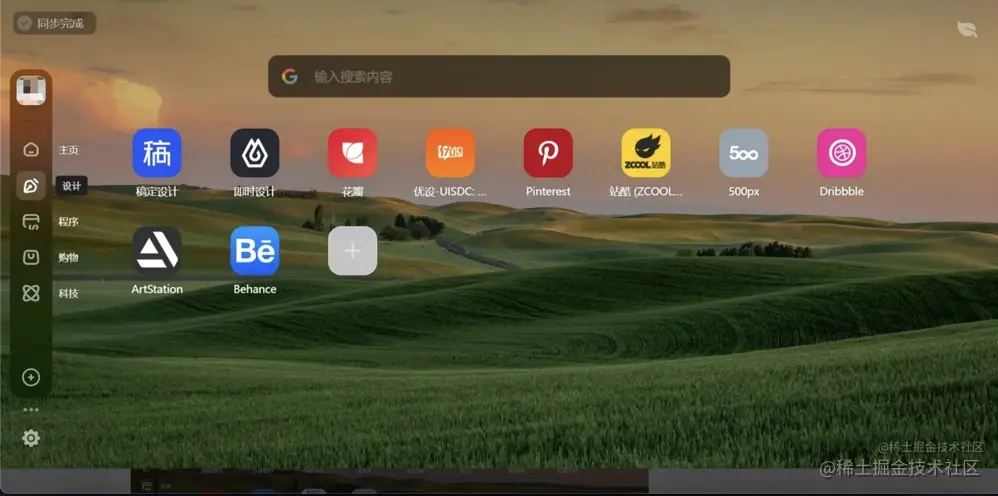Open the 即时设计 shortcut icon

coord(255,153)
